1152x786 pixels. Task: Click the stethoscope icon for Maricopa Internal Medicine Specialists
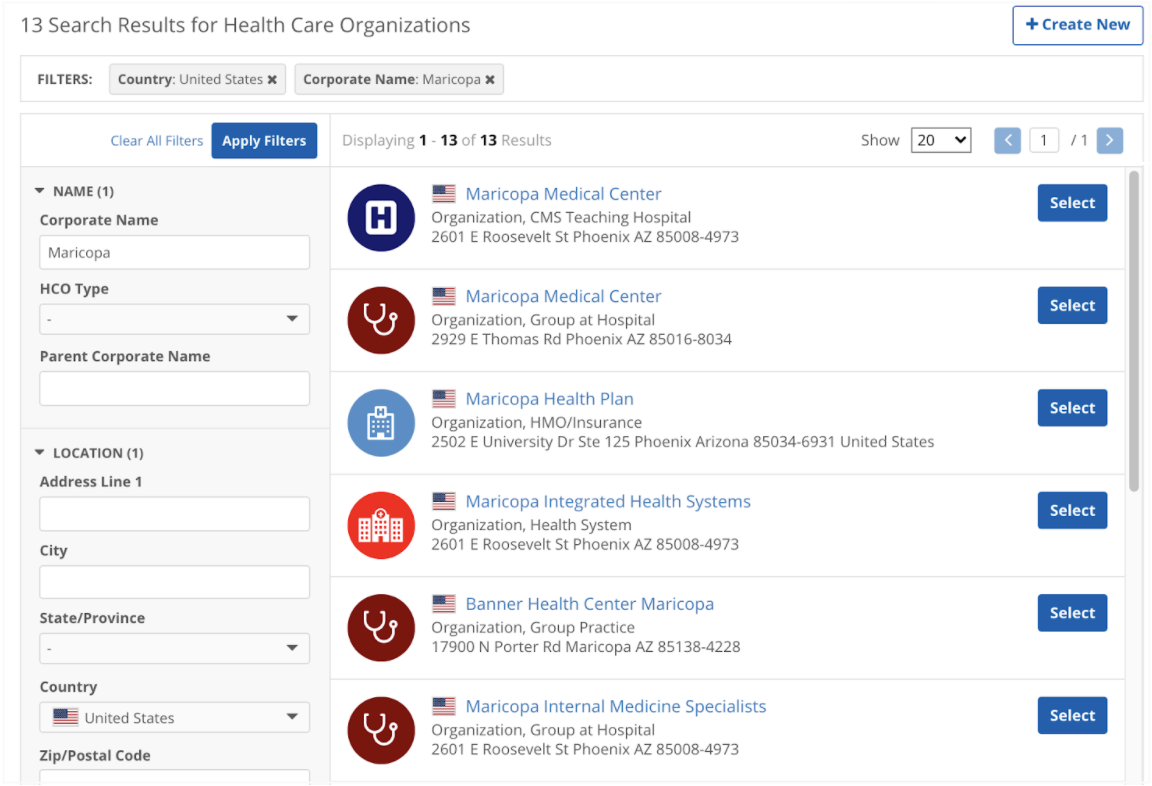point(381,730)
